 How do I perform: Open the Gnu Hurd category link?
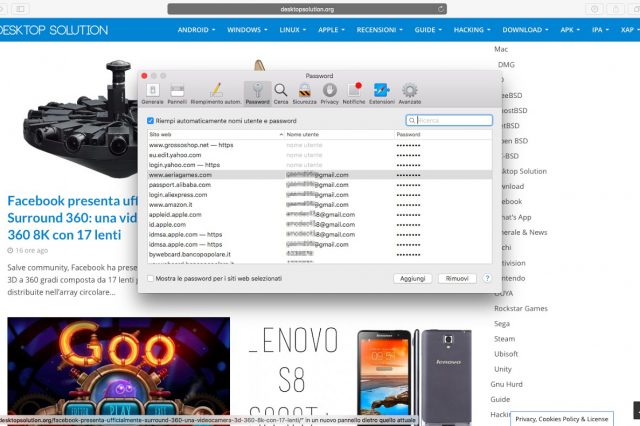pyautogui.click(x=507, y=384)
